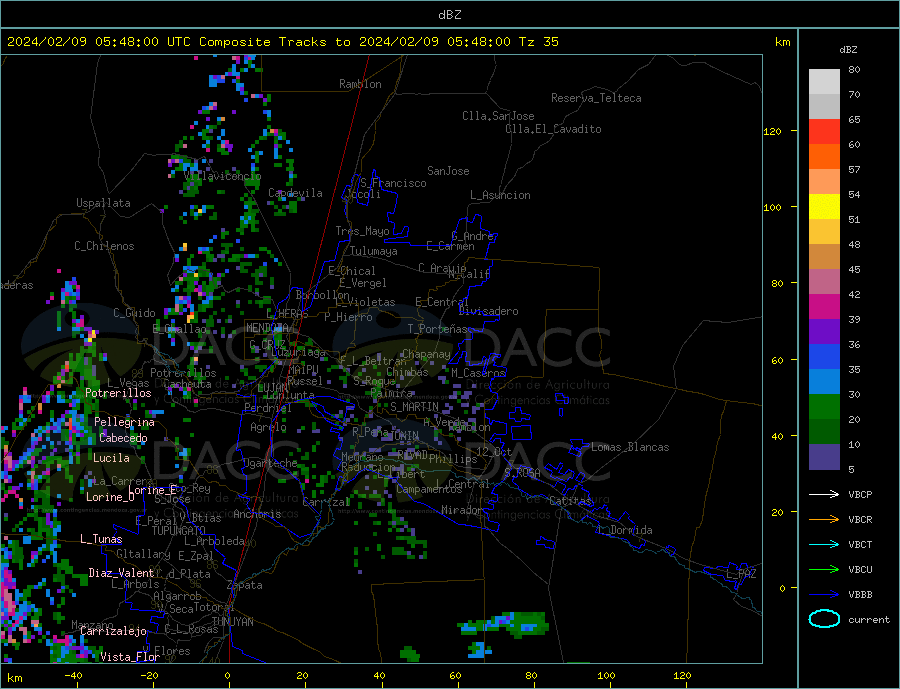Pick the bright yellow 54 dBZ band

(x=824, y=207)
